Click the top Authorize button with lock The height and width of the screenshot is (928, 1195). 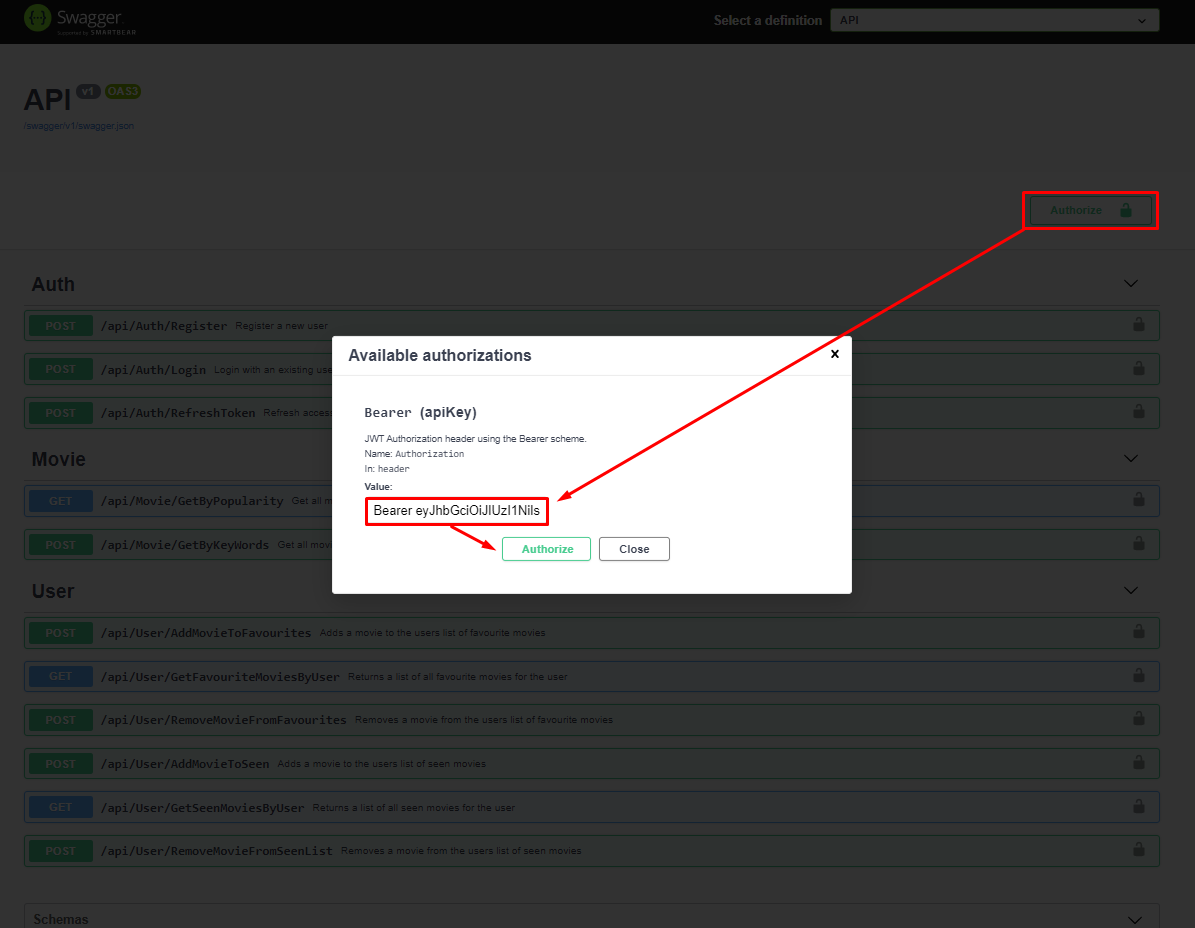(x=1090, y=210)
